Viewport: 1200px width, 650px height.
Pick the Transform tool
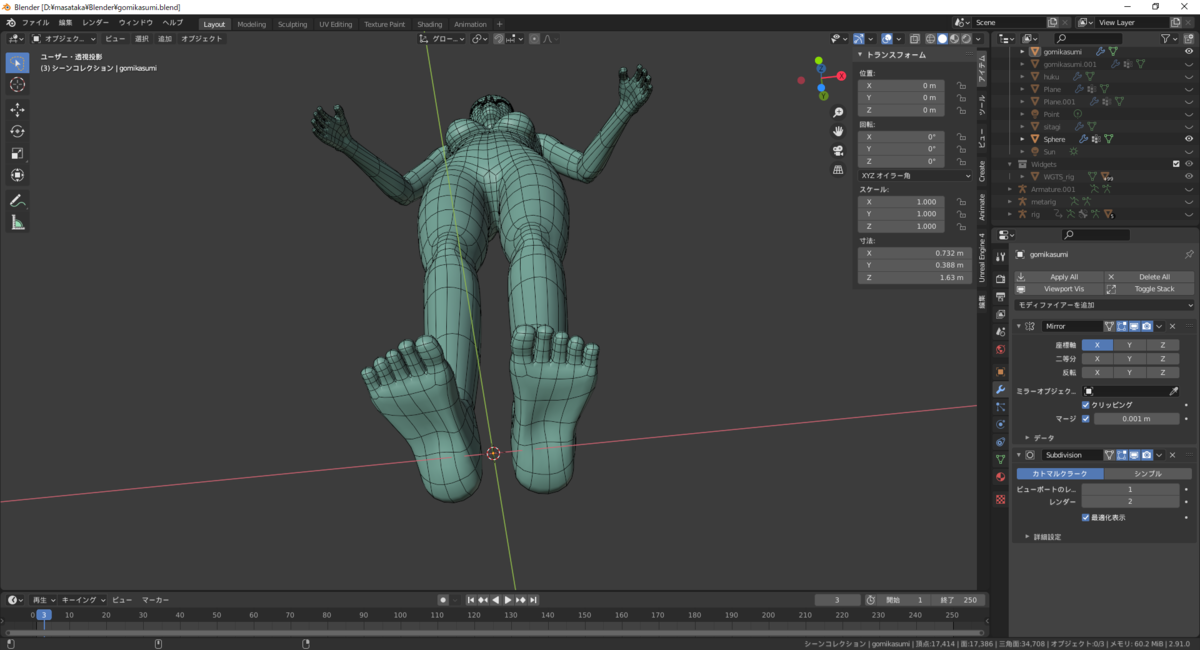tap(17, 175)
